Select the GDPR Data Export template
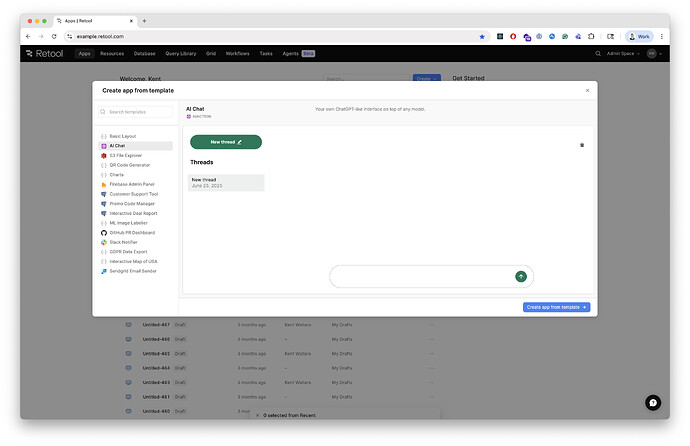Viewport: 690px width, 446px height. point(136,252)
